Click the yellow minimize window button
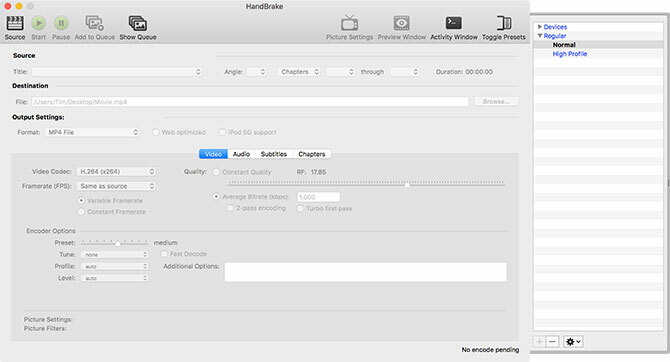670x362 pixels. point(19,6)
